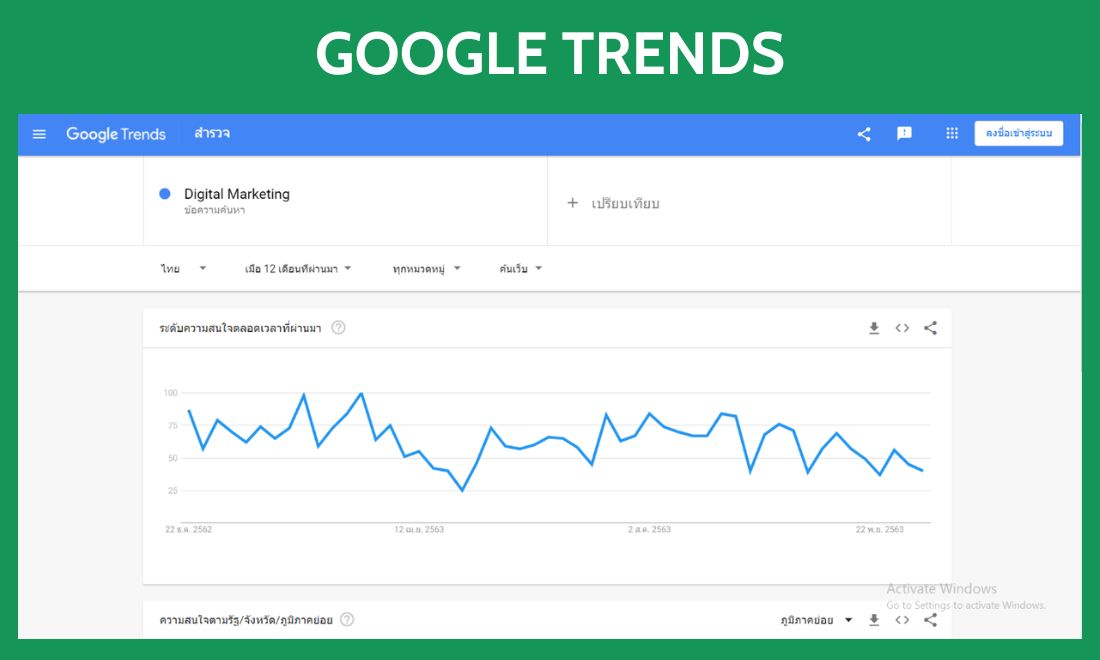Click the sign-in button

click(1019, 133)
